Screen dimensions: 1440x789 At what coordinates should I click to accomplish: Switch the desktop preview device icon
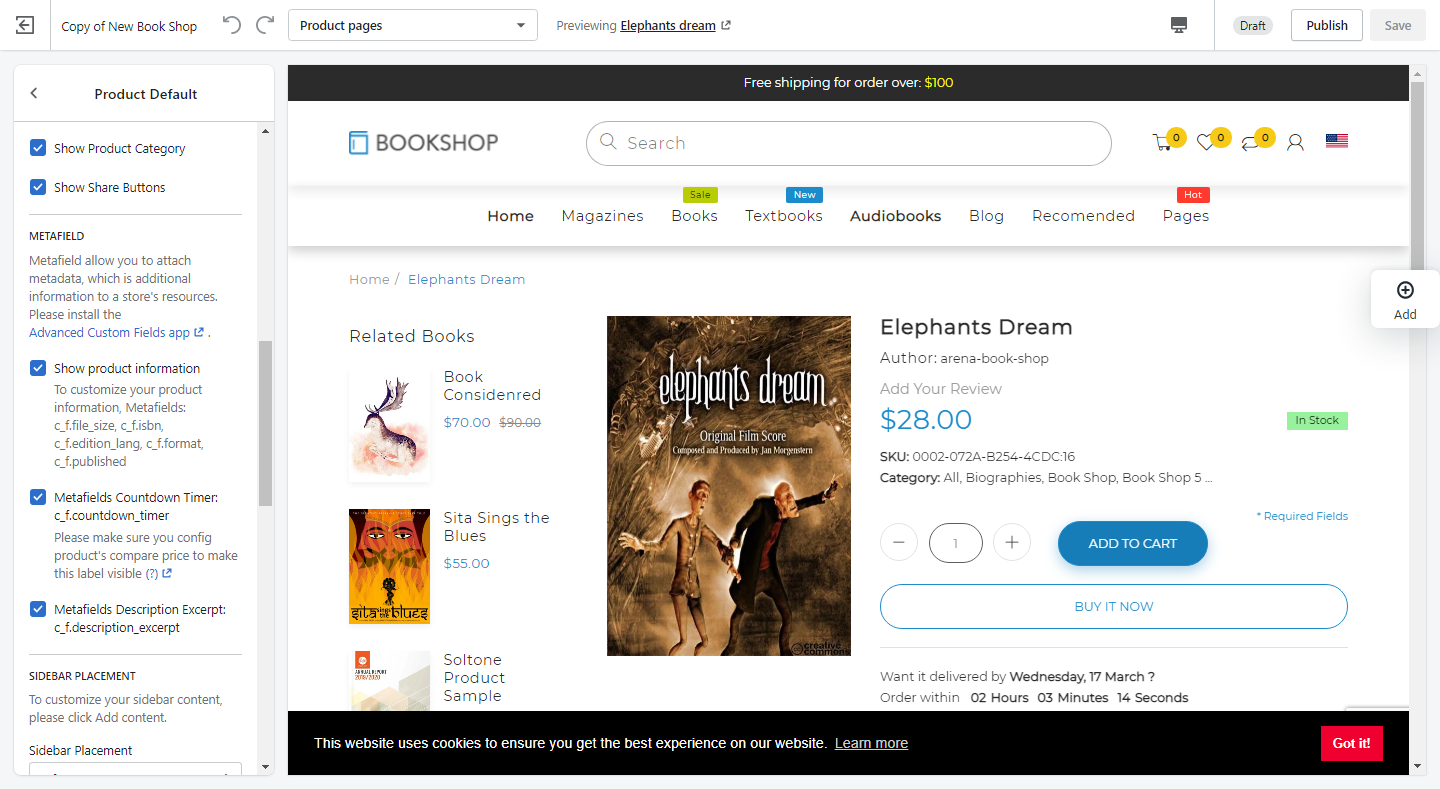coord(1179,25)
